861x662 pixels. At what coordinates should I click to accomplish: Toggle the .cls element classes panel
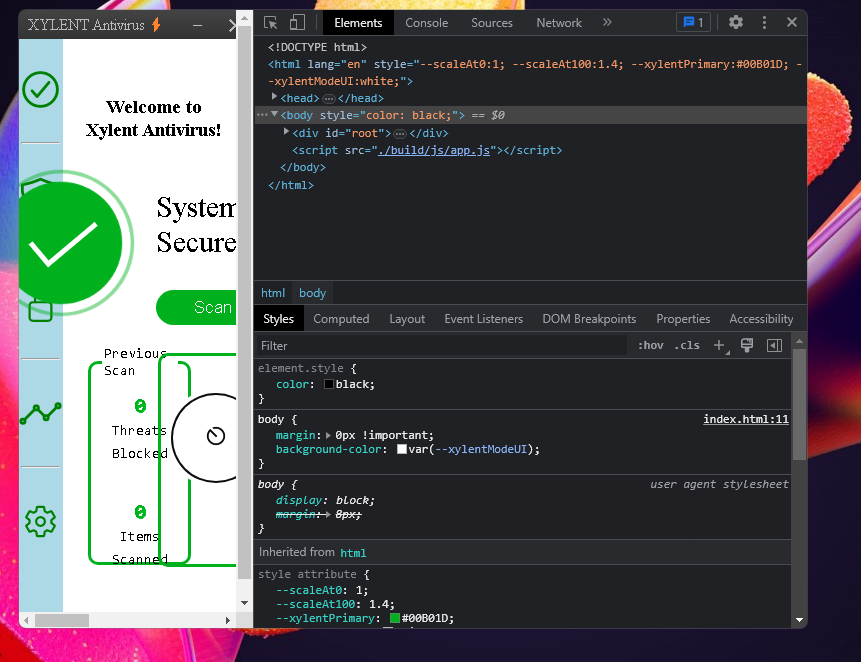click(x=687, y=345)
